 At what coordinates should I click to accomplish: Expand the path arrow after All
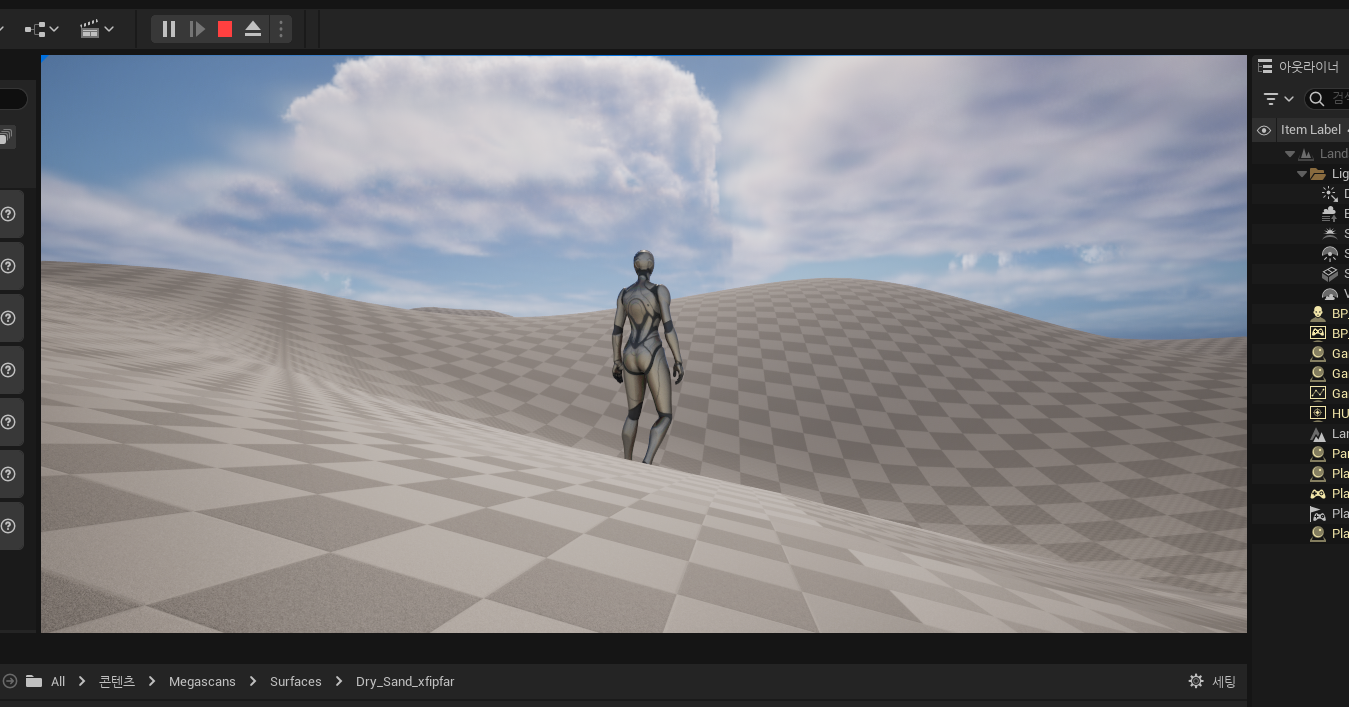[x=82, y=681]
